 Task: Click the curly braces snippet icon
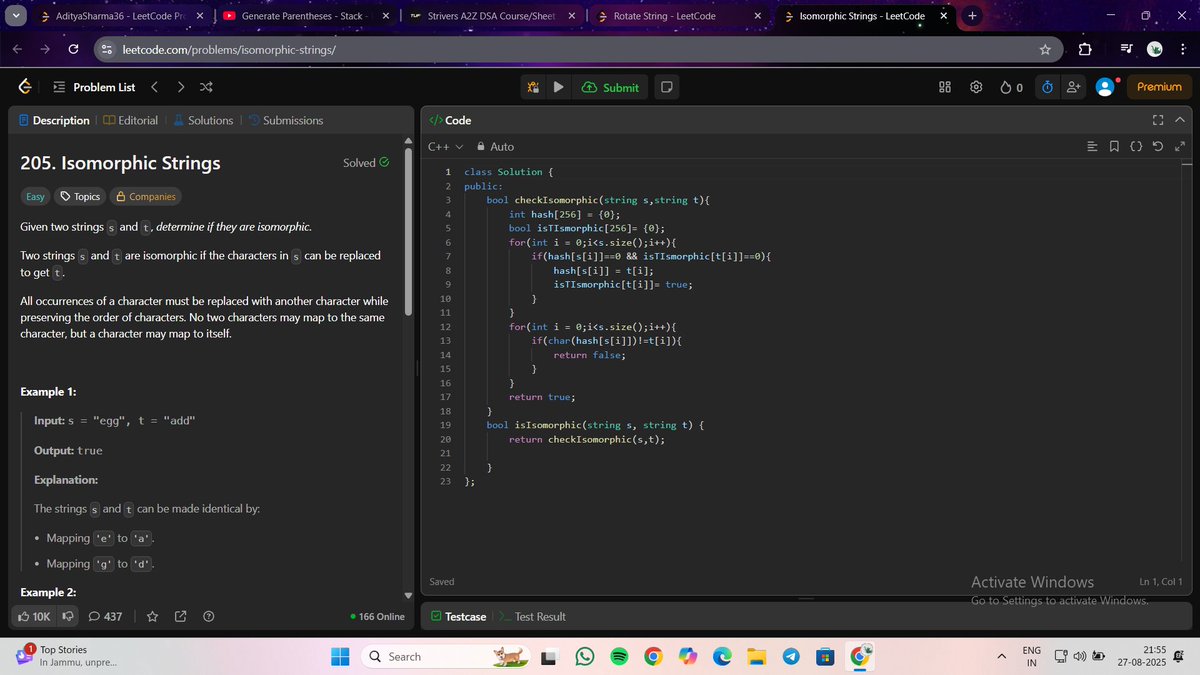[1136, 147]
